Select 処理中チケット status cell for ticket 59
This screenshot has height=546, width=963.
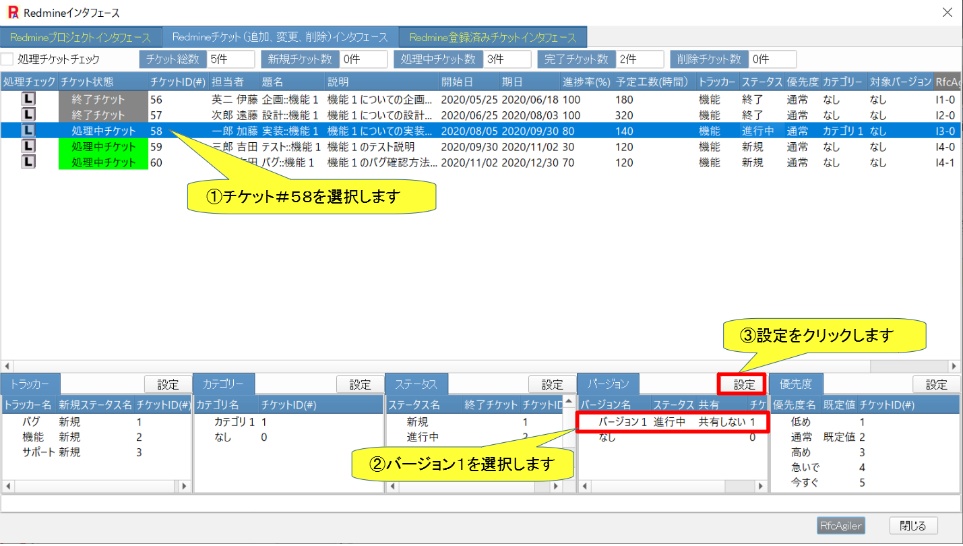point(103,146)
